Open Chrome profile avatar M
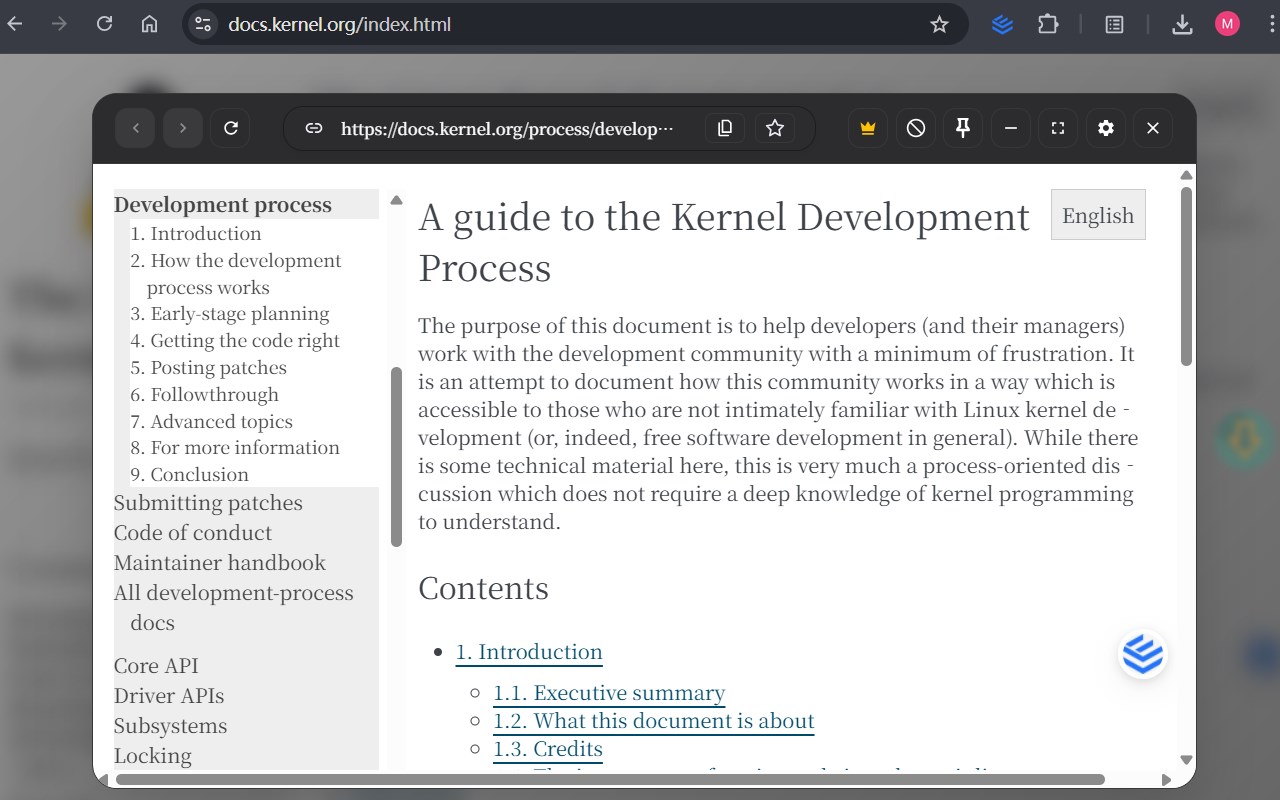1280x800 pixels. click(x=1227, y=24)
